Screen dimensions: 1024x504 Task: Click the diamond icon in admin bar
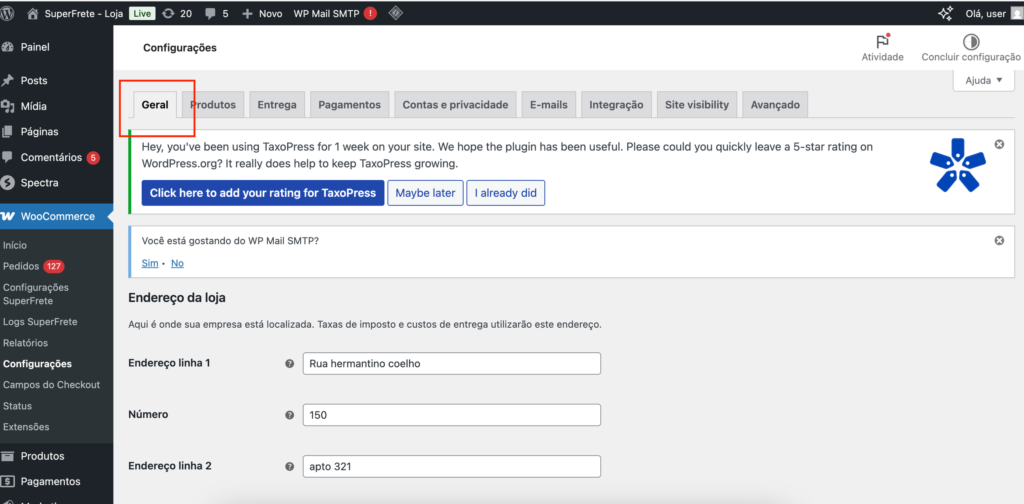395,12
